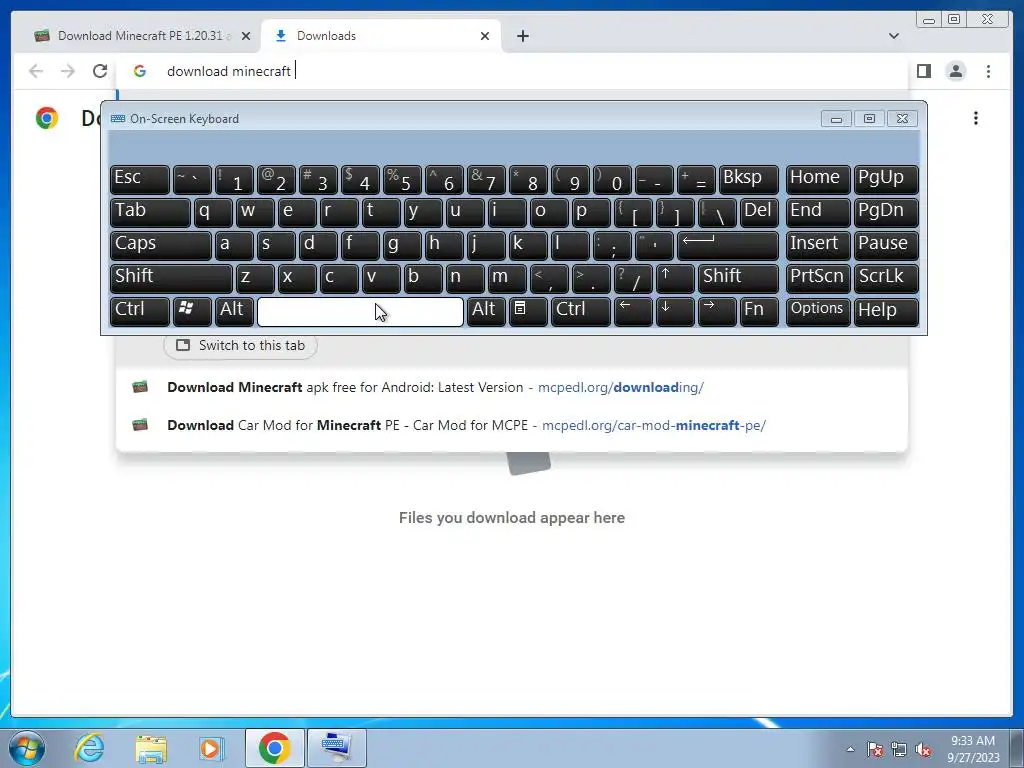Tap the right arrow key
The image size is (1024, 768).
716,311
